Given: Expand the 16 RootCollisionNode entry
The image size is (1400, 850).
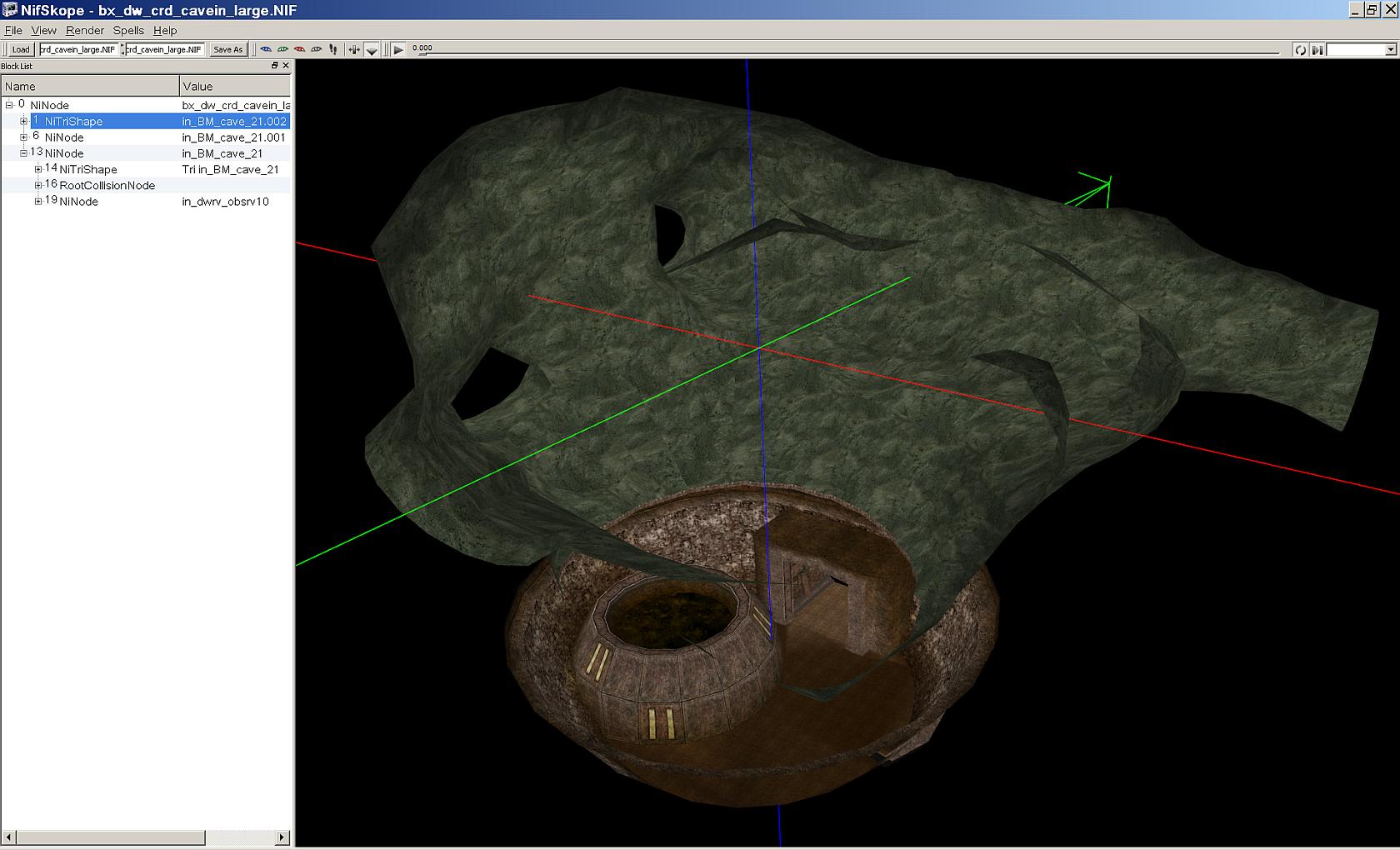Looking at the screenshot, I should (x=38, y=185).
